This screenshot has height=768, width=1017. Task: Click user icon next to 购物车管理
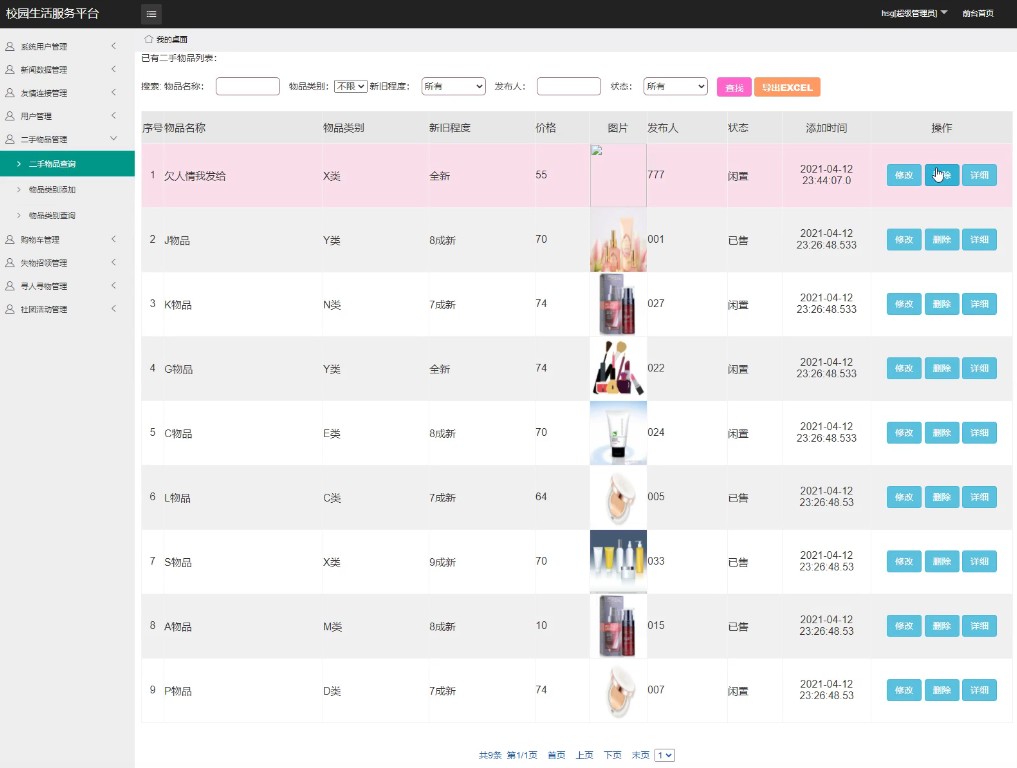[10, 239]
